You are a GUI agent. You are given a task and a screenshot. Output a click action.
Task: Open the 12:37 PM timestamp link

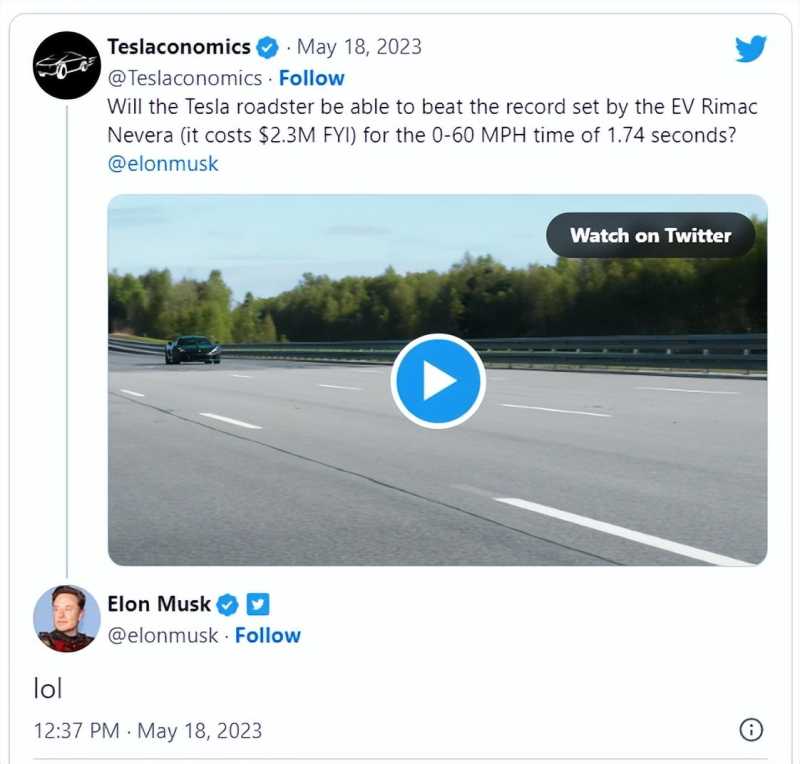coord(148,730)
